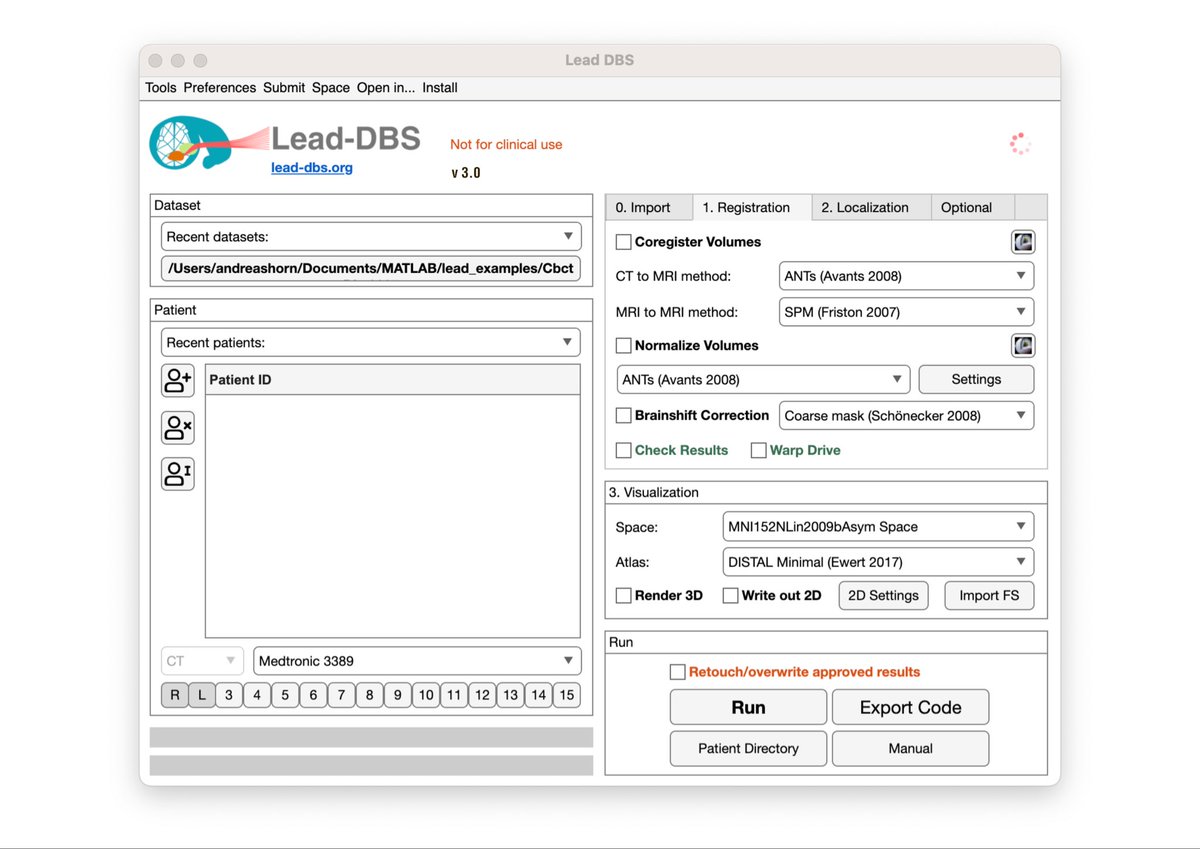1200x849 pixels.
Task: Open normalization viewer icon beside Normalize Volumes
Action: [1022, 346]
